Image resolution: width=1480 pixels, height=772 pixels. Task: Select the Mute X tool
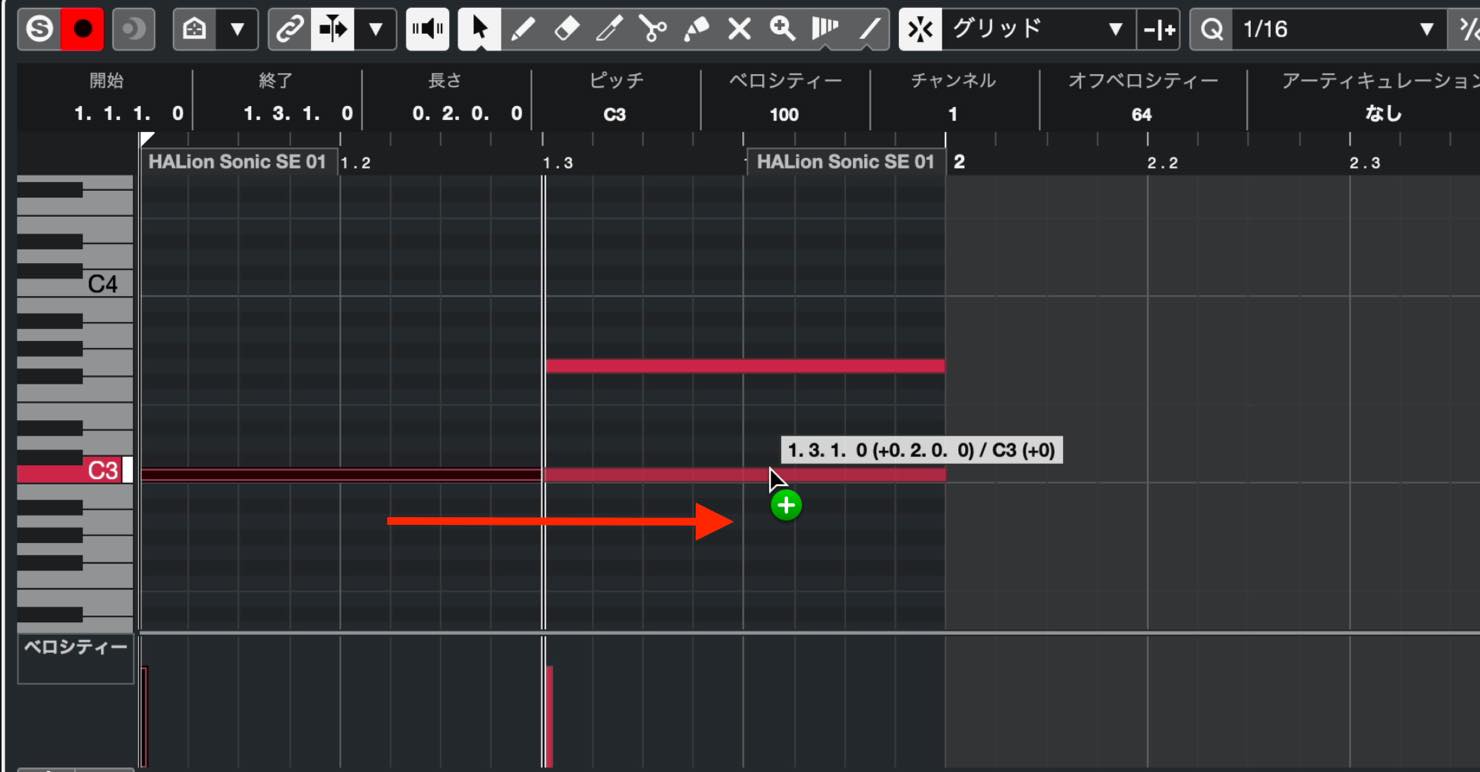pos(739,29)
